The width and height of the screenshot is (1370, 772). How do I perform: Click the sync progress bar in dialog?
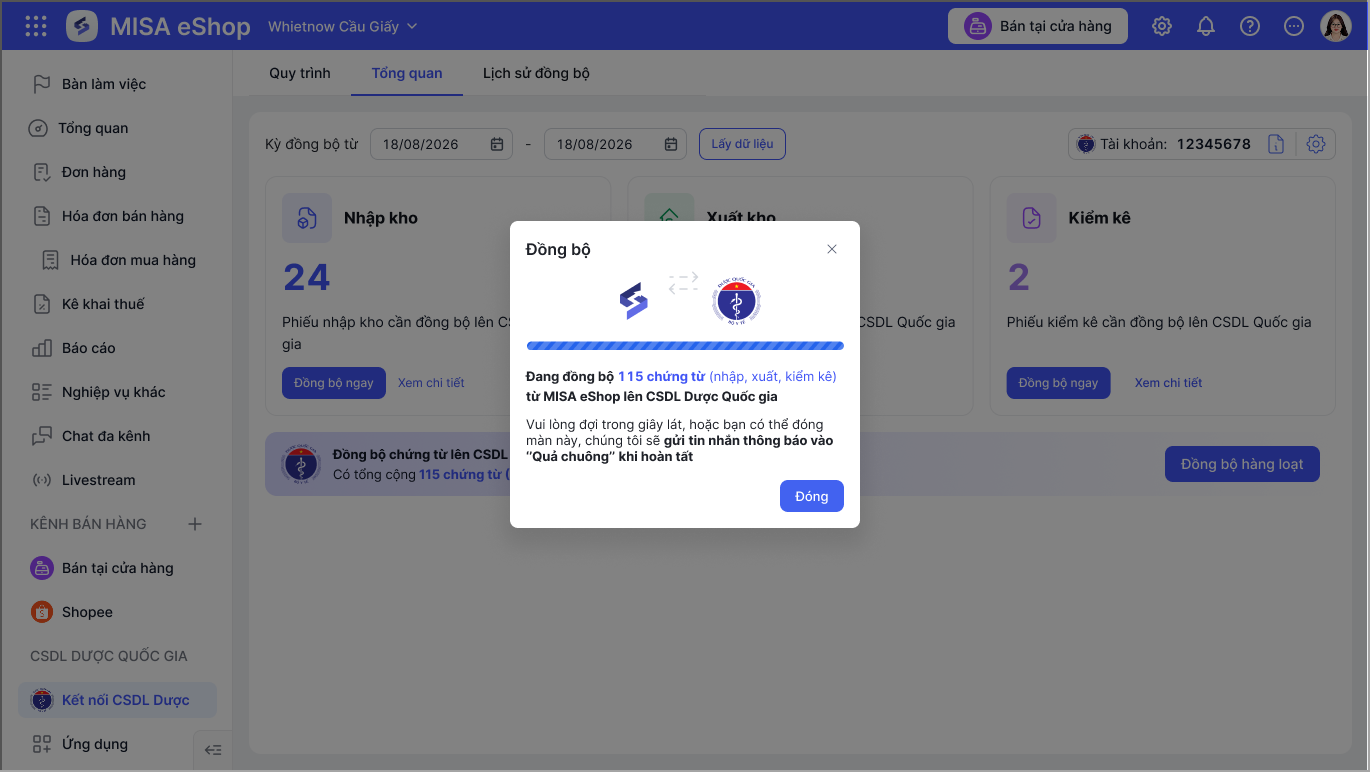point(685,346)
